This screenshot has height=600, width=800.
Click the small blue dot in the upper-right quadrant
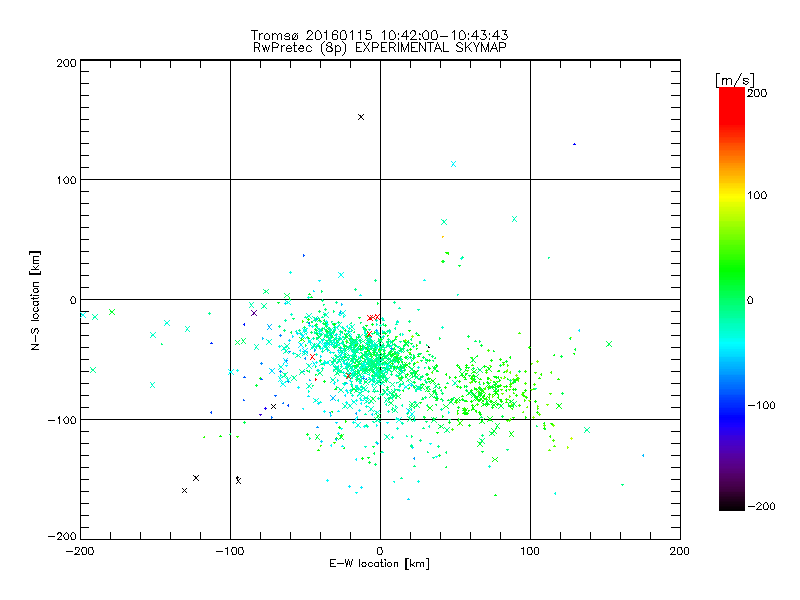pos(574,144)
